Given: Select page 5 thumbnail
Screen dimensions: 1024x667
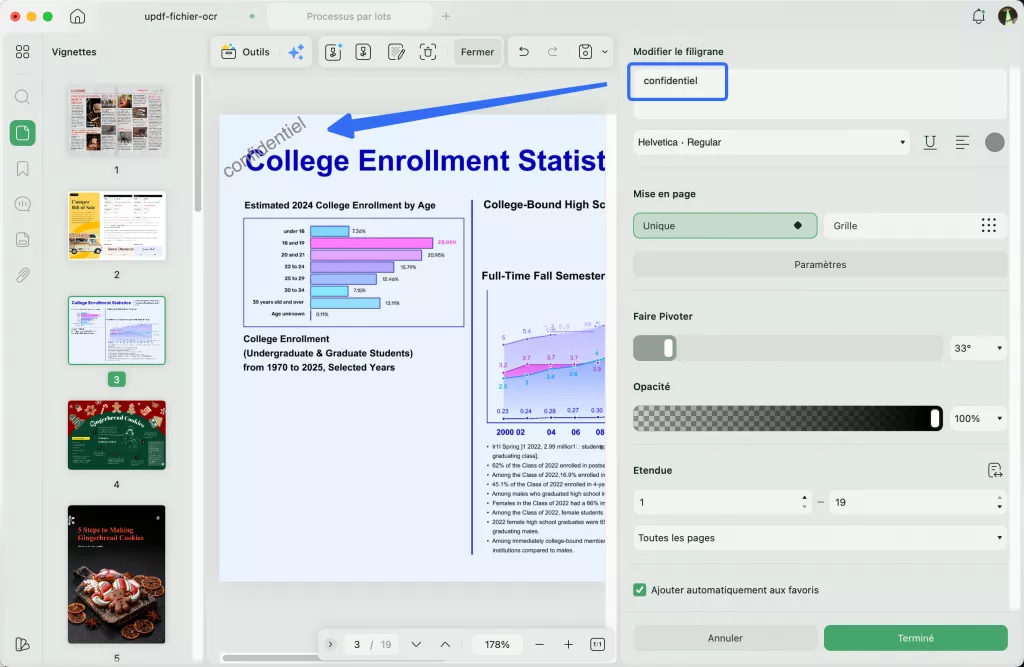Looking at the screenshot, I should point(117,574).
